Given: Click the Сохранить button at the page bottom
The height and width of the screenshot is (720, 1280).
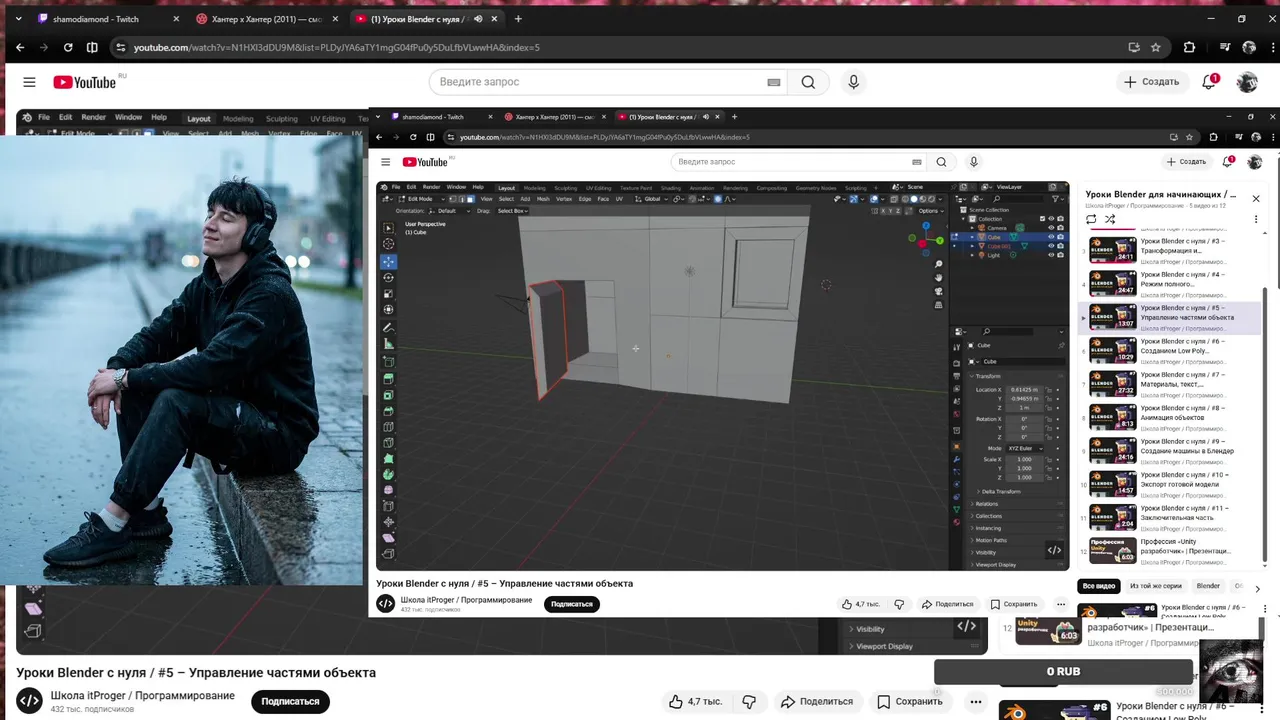Looking at the screenshot, I should (909, 701).
